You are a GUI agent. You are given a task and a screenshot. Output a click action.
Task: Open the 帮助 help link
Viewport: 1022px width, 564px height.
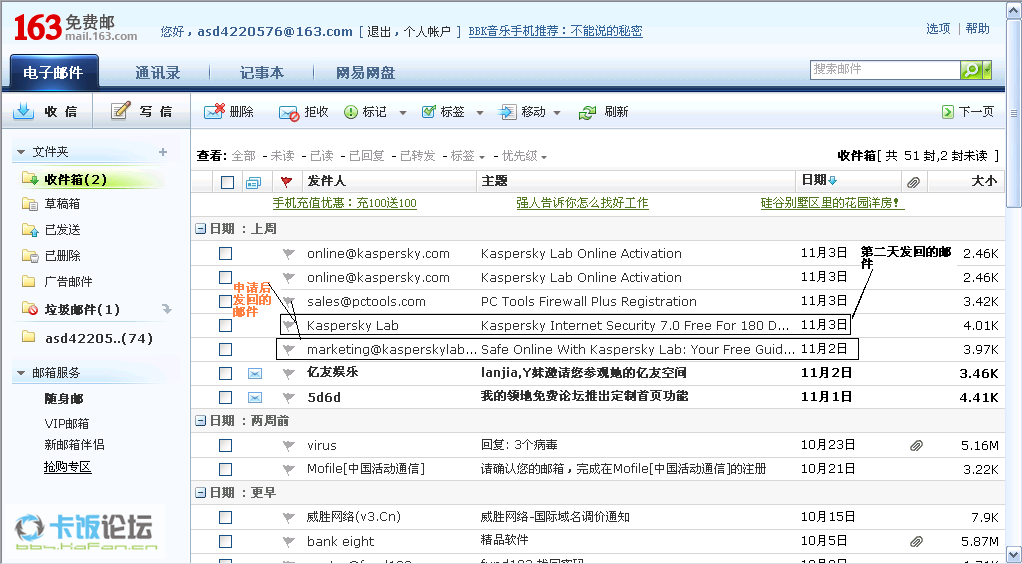(x=978, y=29)
